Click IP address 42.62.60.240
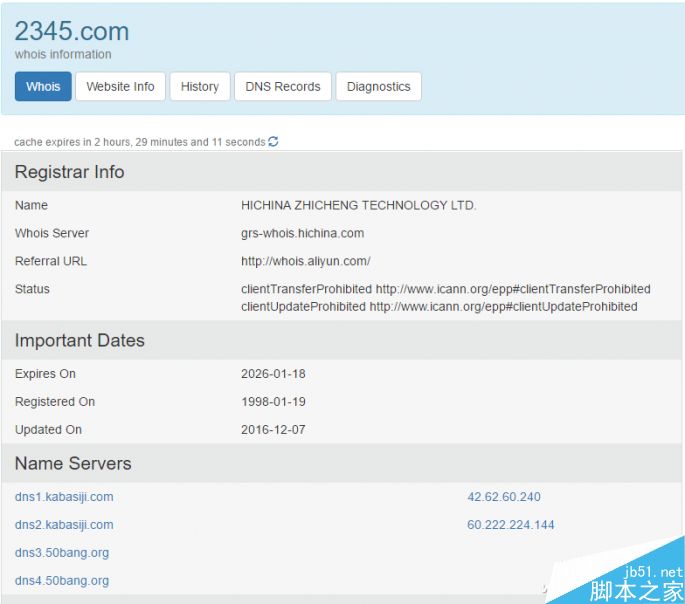Image resolution: width=685 pixels, height=604 pixels. [x=503, y=497]
